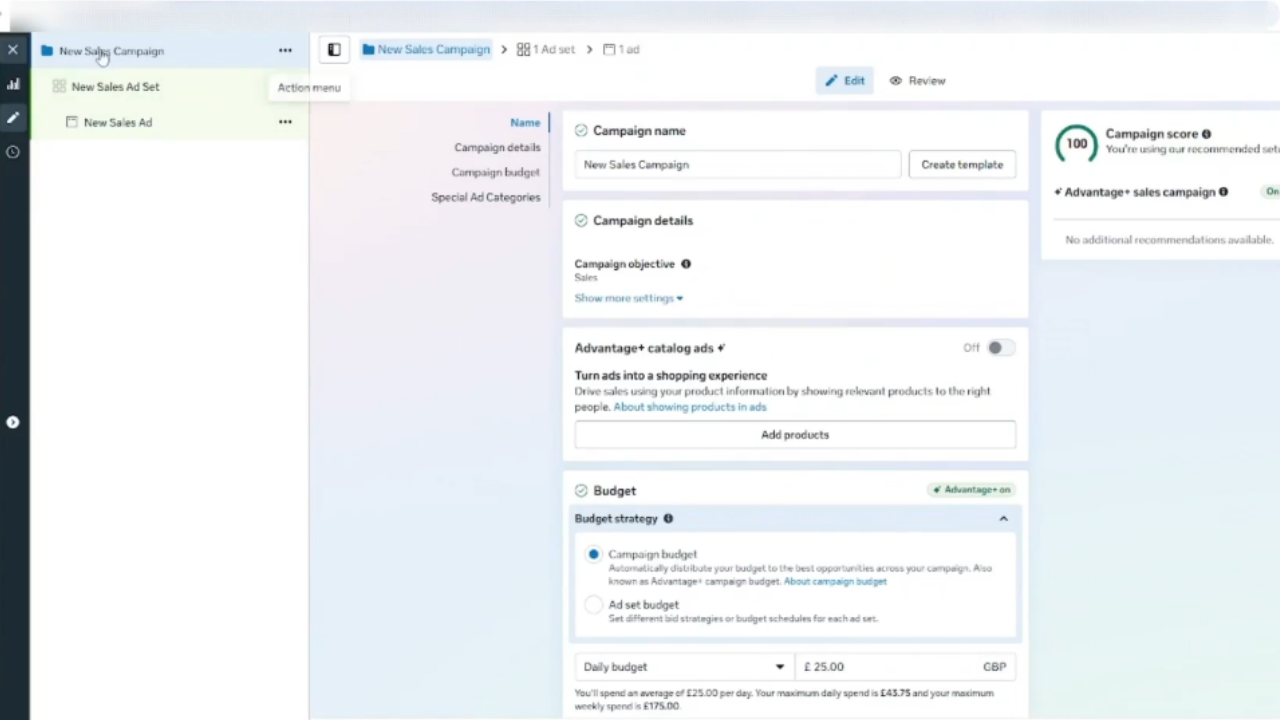1280x720 pixels.
Task: Open the three-dot menu for New Sales Ad
Action: click(x=285, y=122)
